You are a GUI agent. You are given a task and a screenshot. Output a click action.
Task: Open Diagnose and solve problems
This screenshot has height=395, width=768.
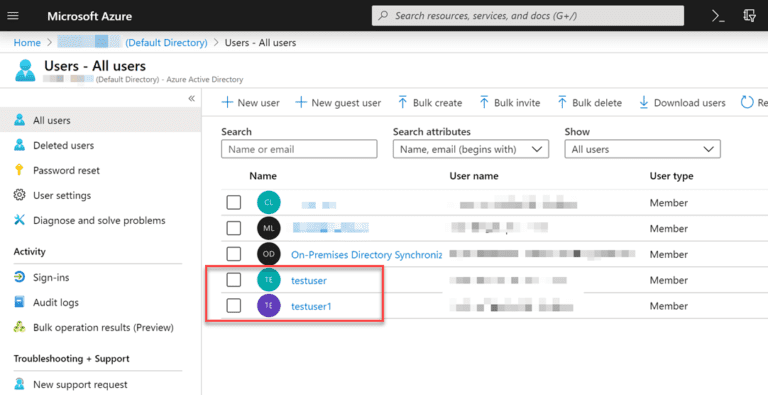(x=100, y=220)
